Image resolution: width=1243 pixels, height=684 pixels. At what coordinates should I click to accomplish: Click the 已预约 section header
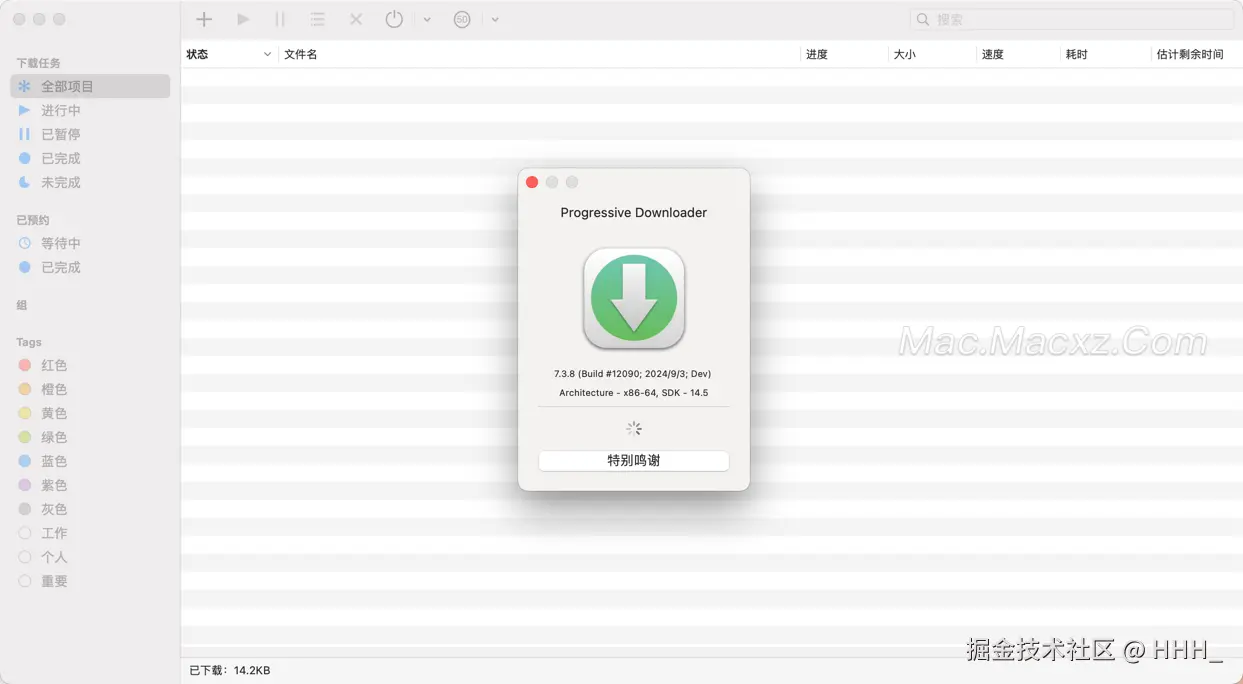(33, 220)
